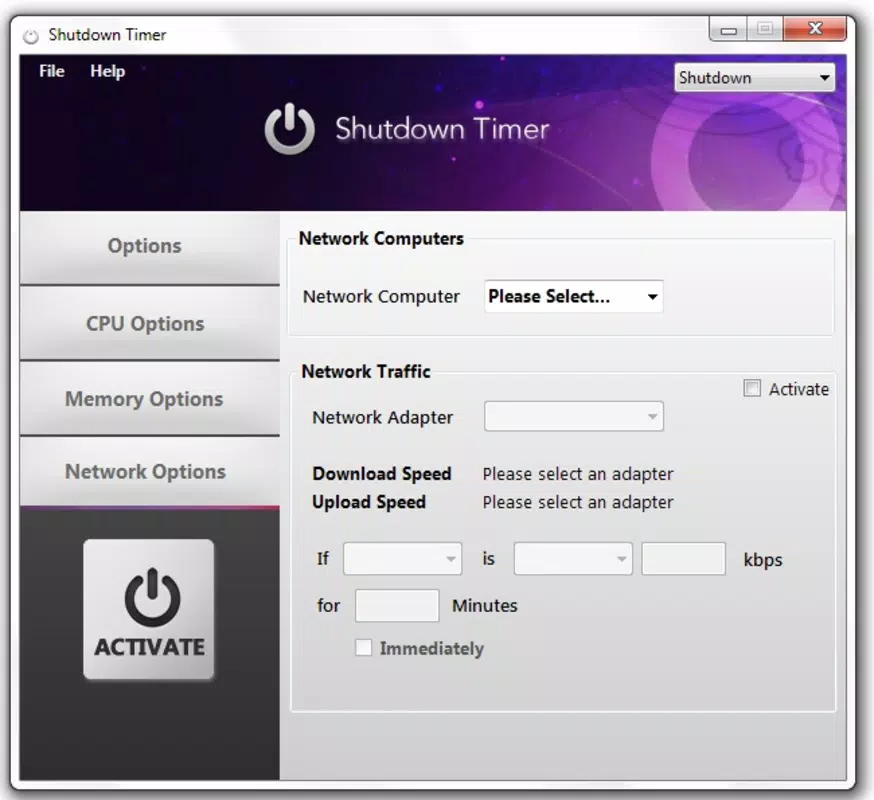This screenshot has height=800, width=874.
Task: Click the Upload Speed adapter status text
Action: click(x=578, y=502)
